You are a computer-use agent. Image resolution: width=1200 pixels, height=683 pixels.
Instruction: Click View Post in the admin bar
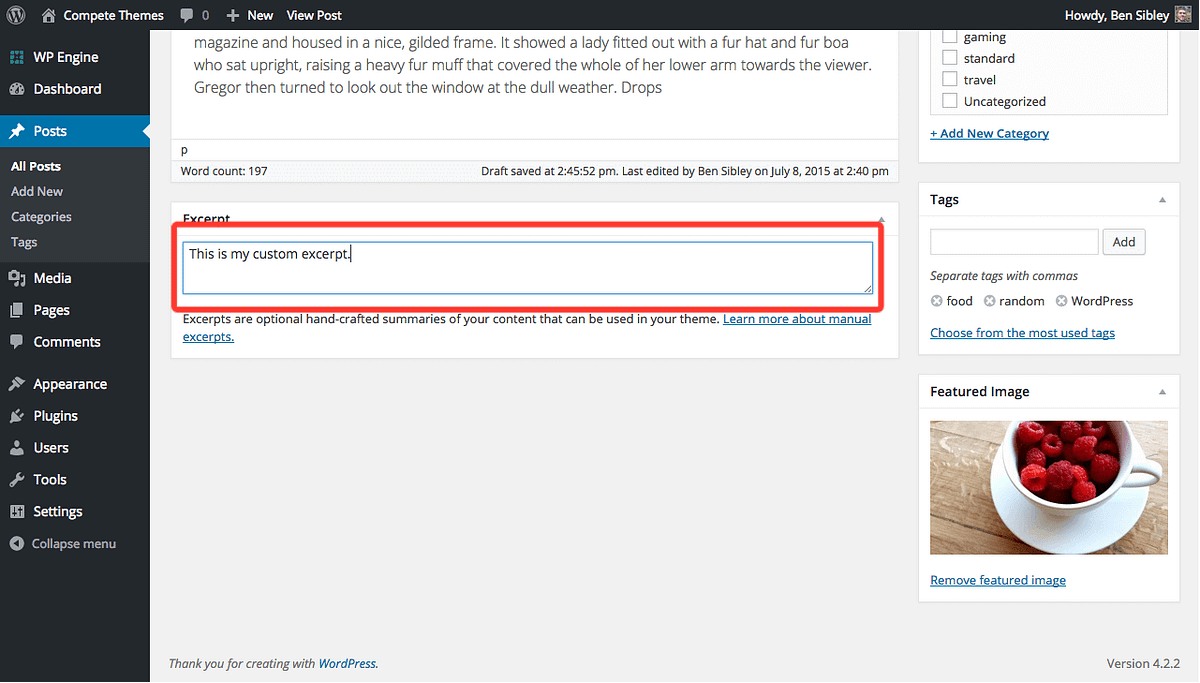coord(313,15)
